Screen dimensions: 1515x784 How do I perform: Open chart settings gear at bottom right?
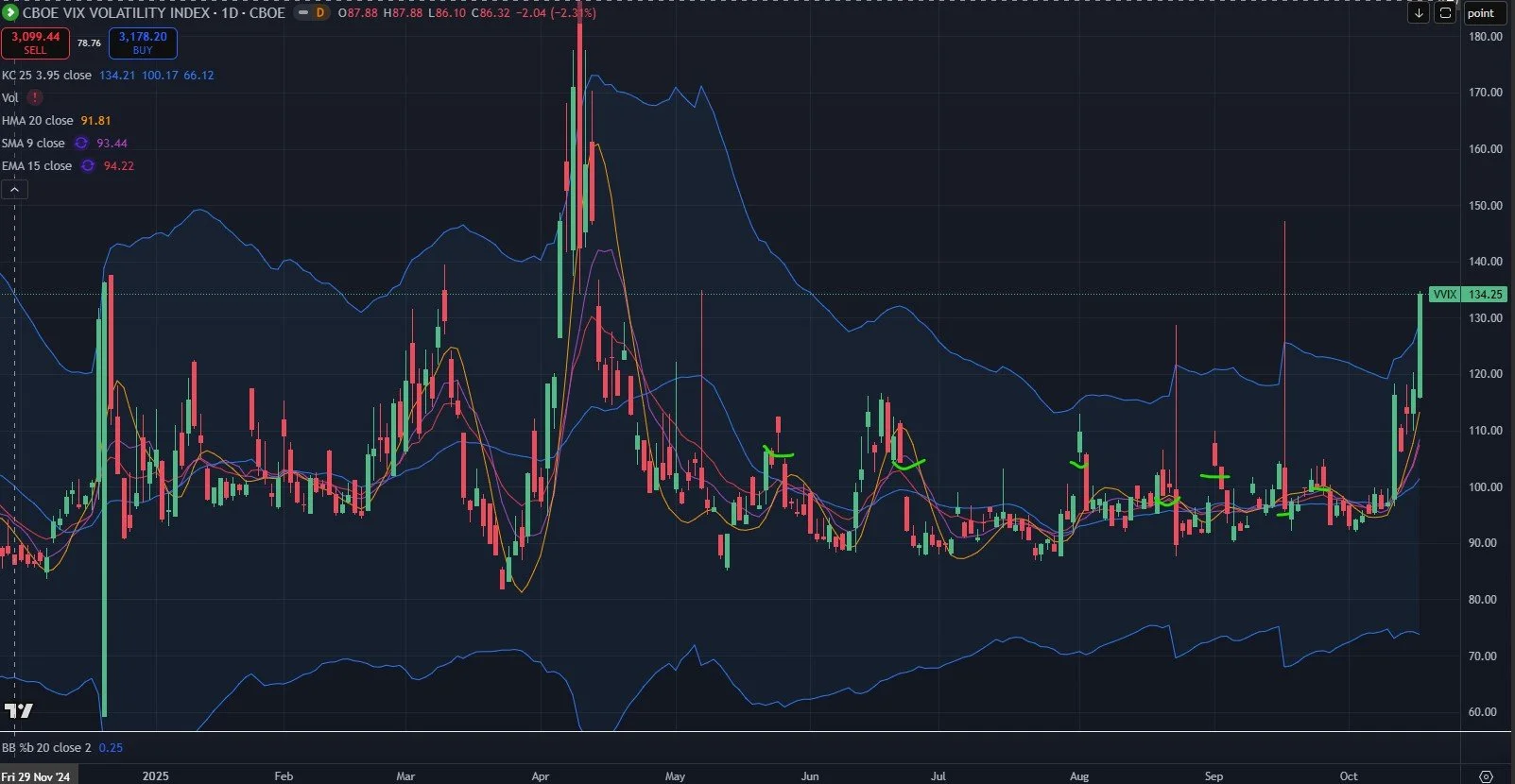pyautogui.click(x=1486, y=776)
